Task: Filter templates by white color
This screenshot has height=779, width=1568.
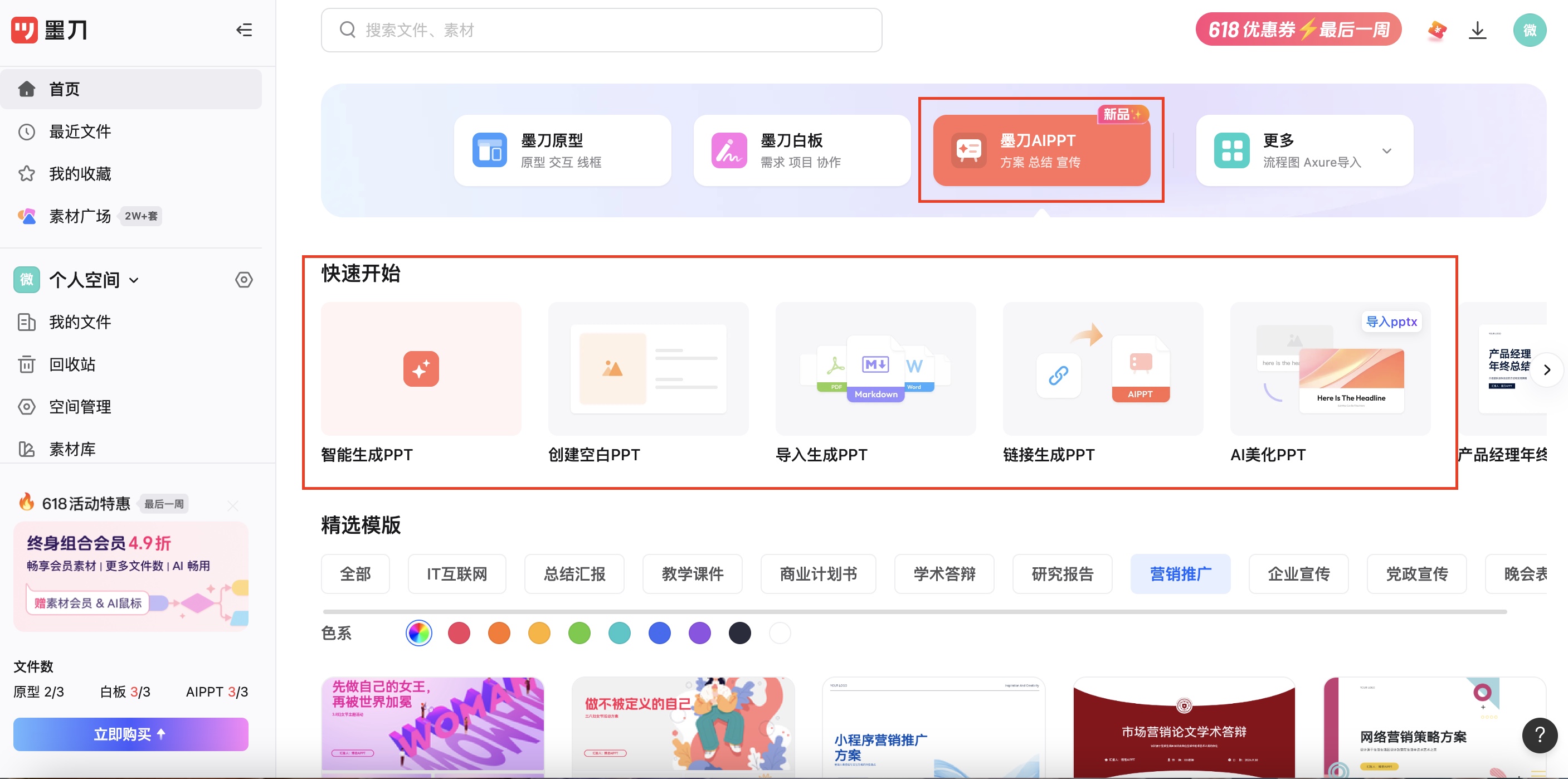Action: point(780,633)
